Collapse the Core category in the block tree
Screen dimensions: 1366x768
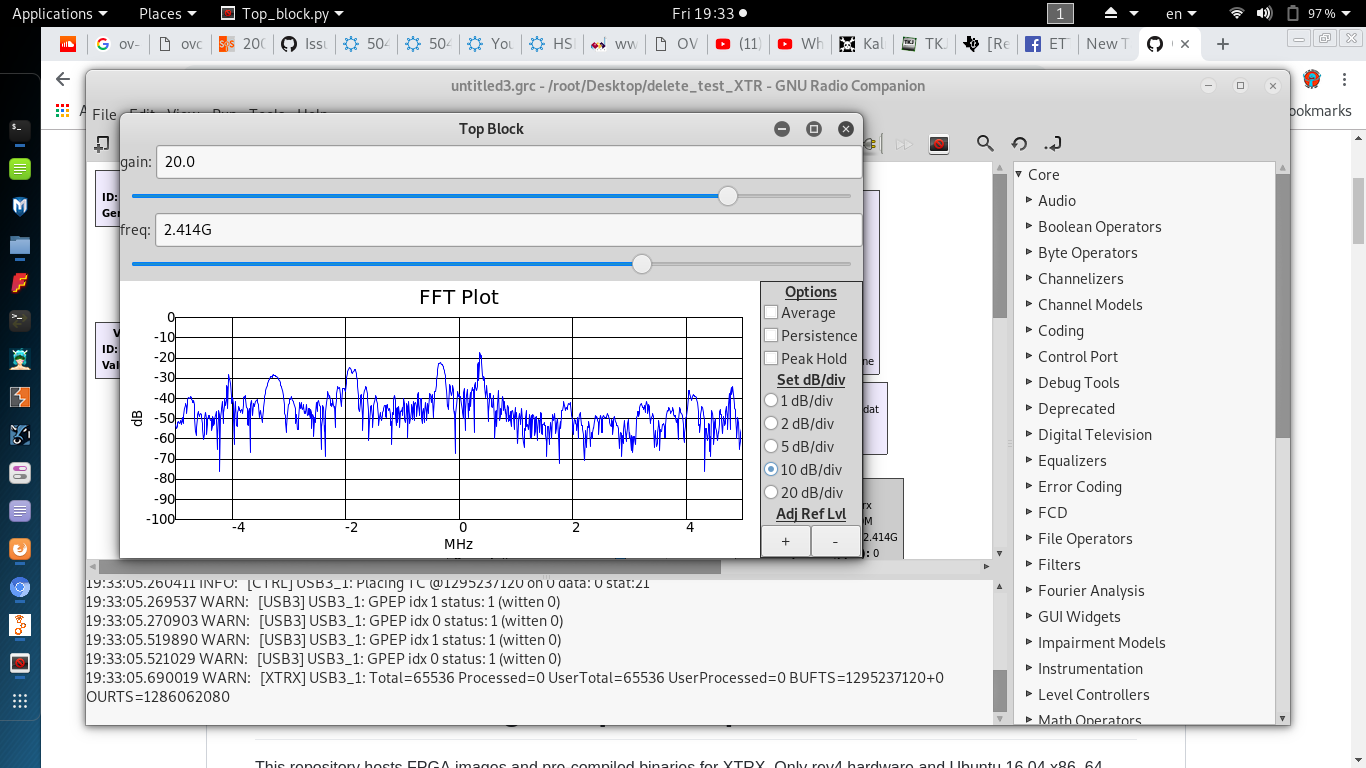click(x=1017, y=174)
